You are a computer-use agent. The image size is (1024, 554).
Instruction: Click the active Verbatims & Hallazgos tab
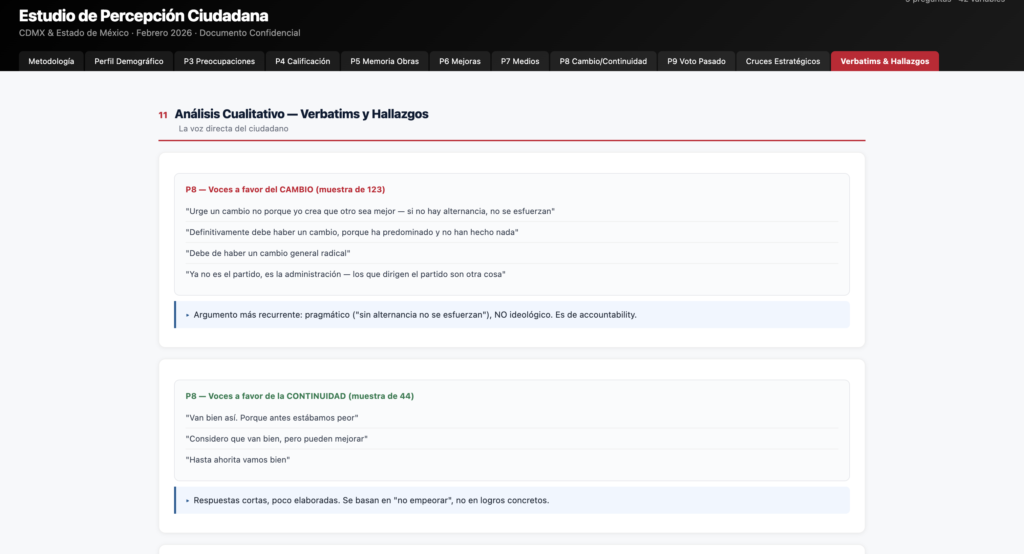tap(884, 61)
